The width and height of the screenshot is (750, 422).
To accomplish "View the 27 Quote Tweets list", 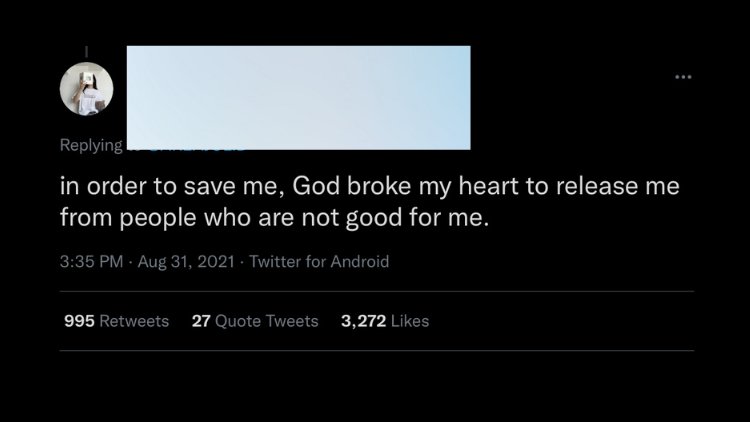I will 255,321.
